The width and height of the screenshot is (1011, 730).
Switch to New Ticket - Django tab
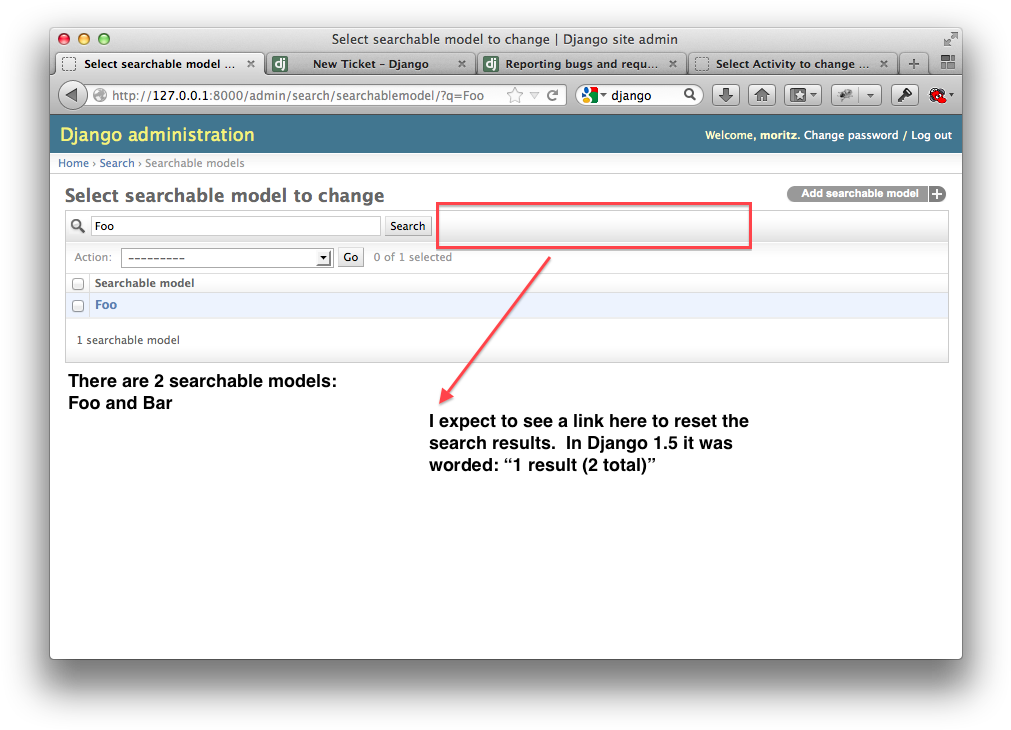pyautogui.click(x=370, y=64)
